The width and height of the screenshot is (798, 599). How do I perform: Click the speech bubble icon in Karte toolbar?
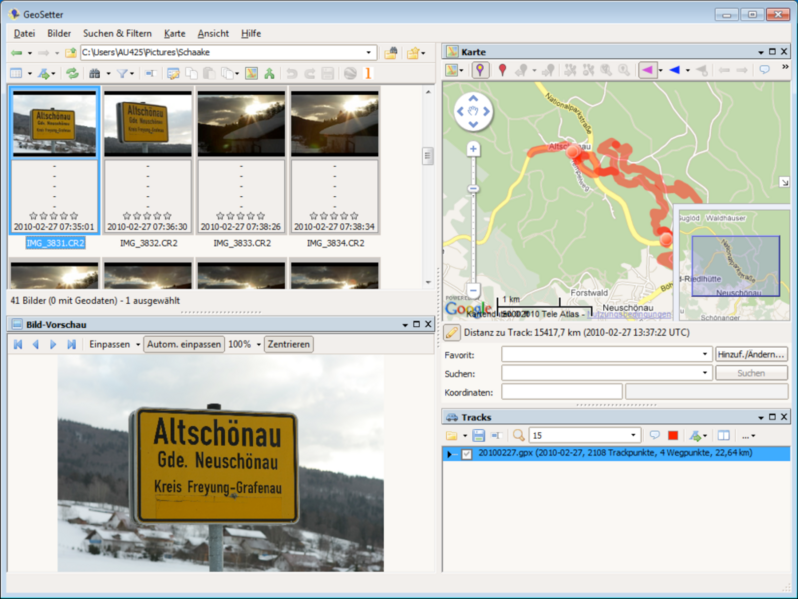pos(764,69)
